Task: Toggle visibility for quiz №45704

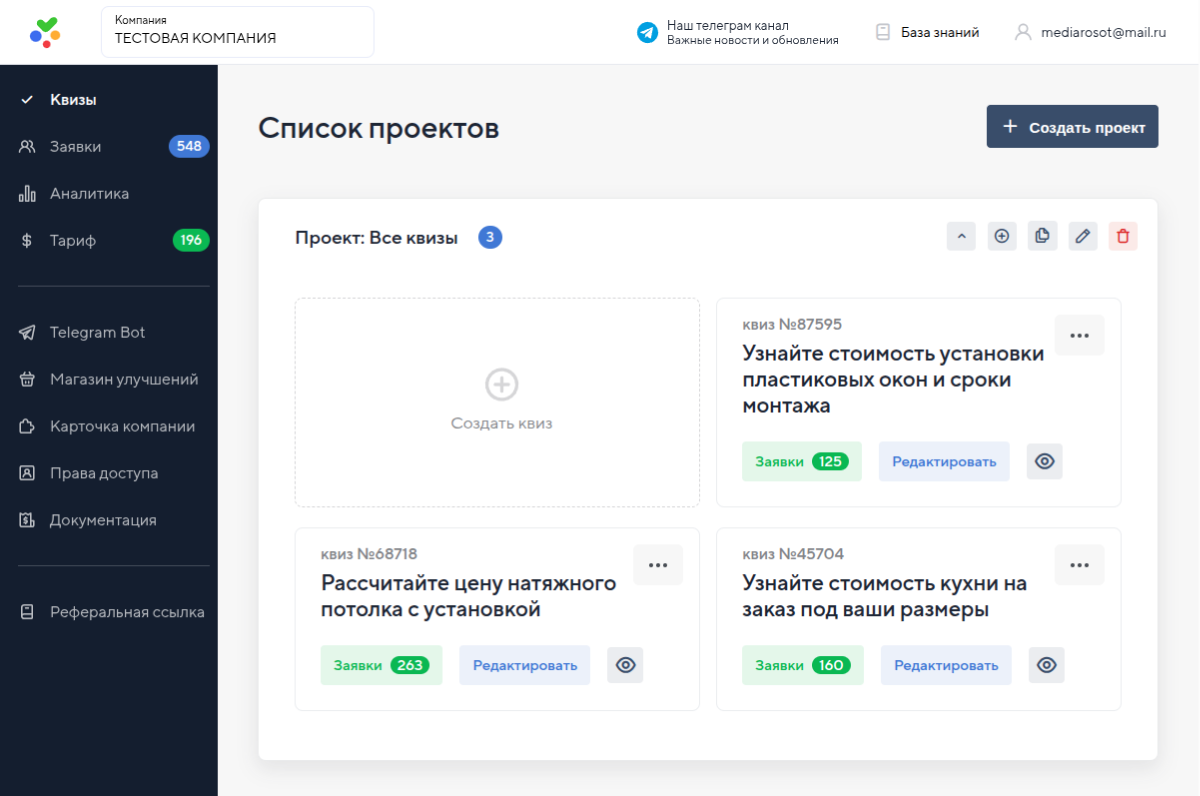Action: point(1046,664)
